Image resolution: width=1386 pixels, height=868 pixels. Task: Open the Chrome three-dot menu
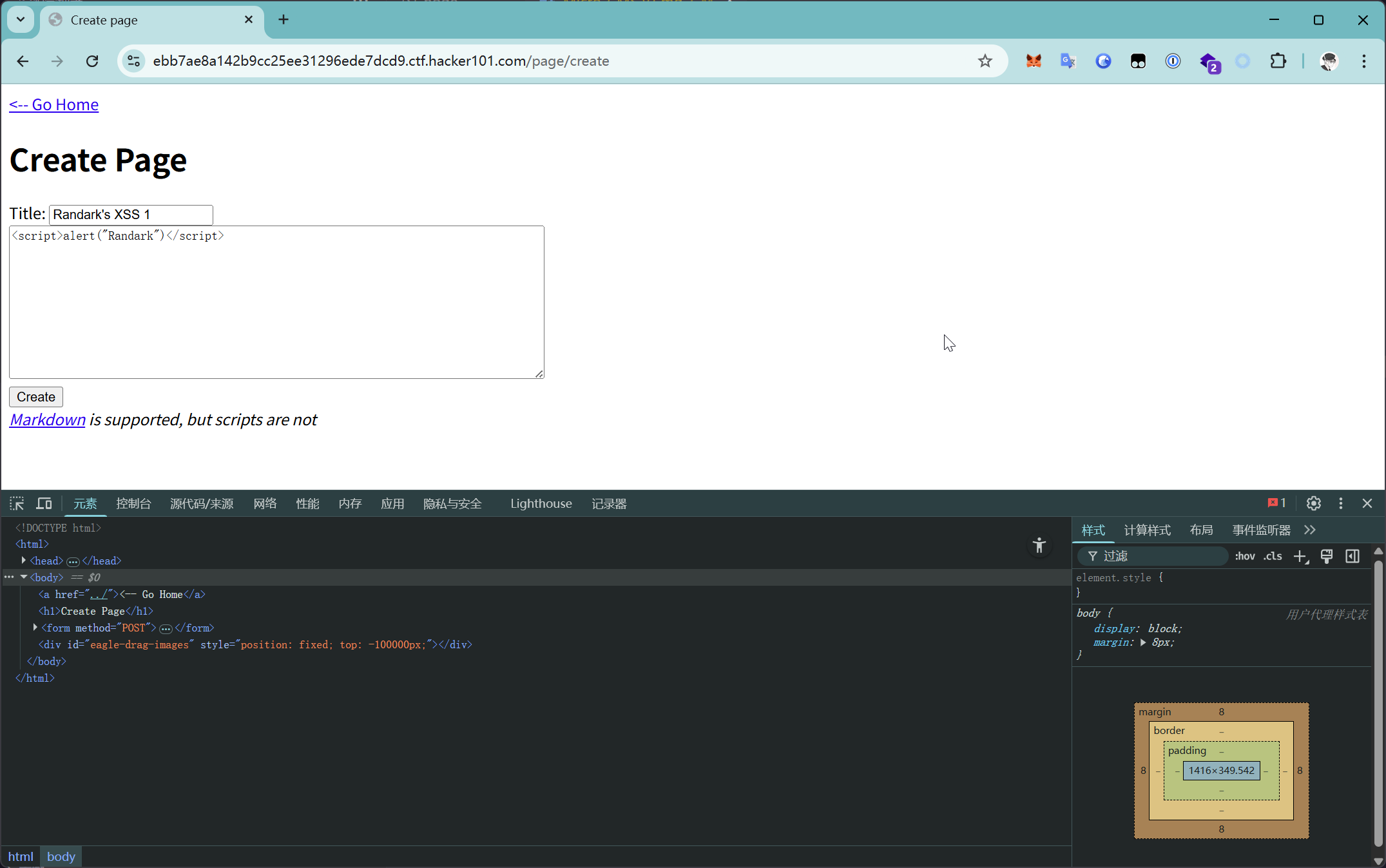(1364, 61)
